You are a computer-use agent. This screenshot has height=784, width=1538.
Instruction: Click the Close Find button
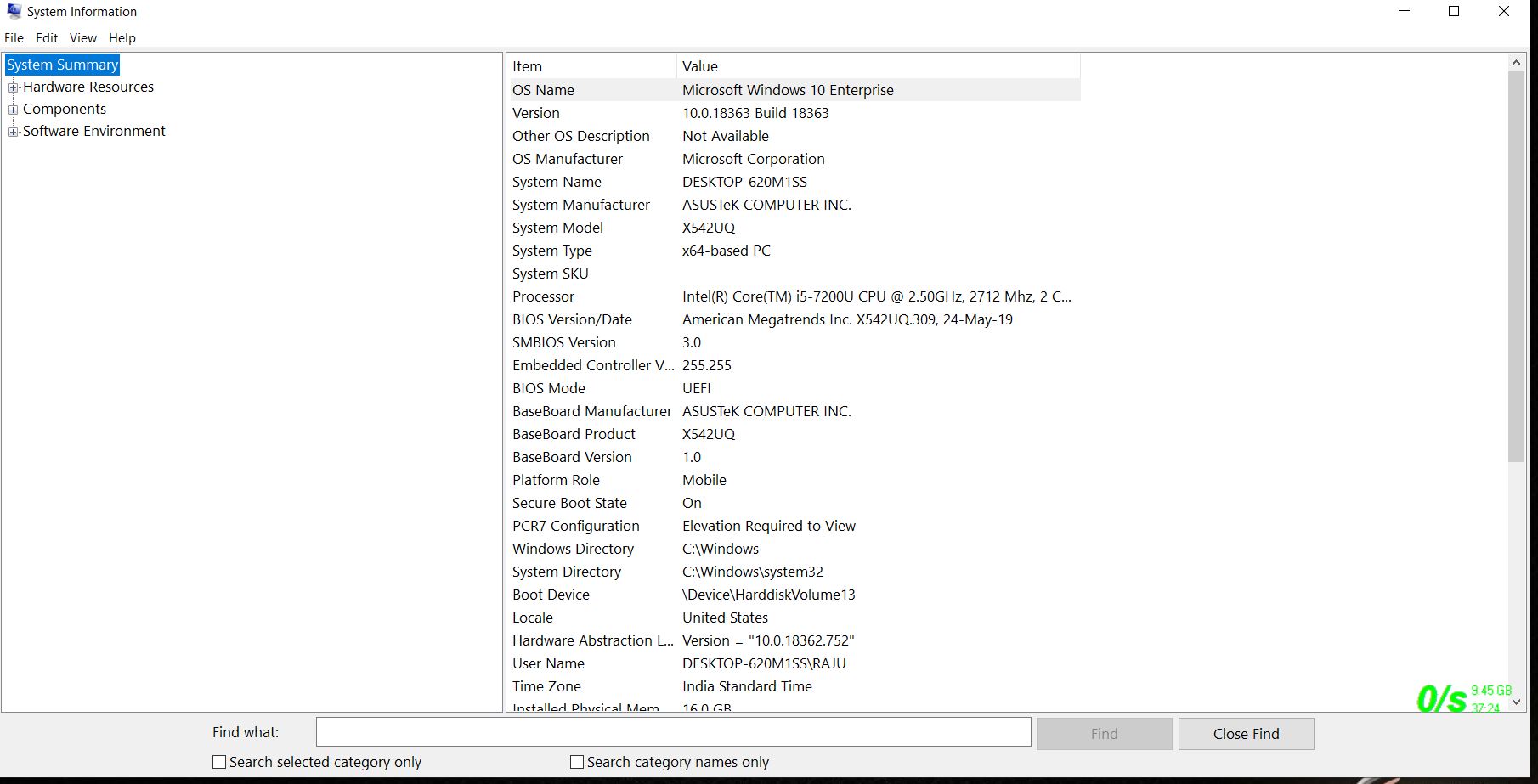1246,734
